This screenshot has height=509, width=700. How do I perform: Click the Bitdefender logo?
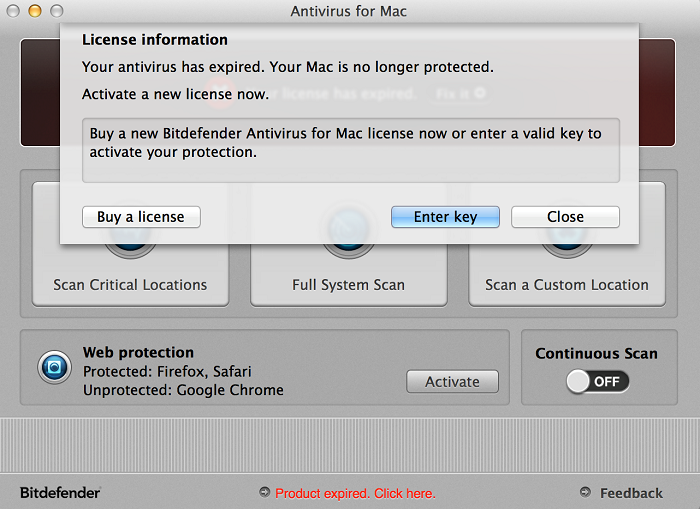(x=60, y=492)
